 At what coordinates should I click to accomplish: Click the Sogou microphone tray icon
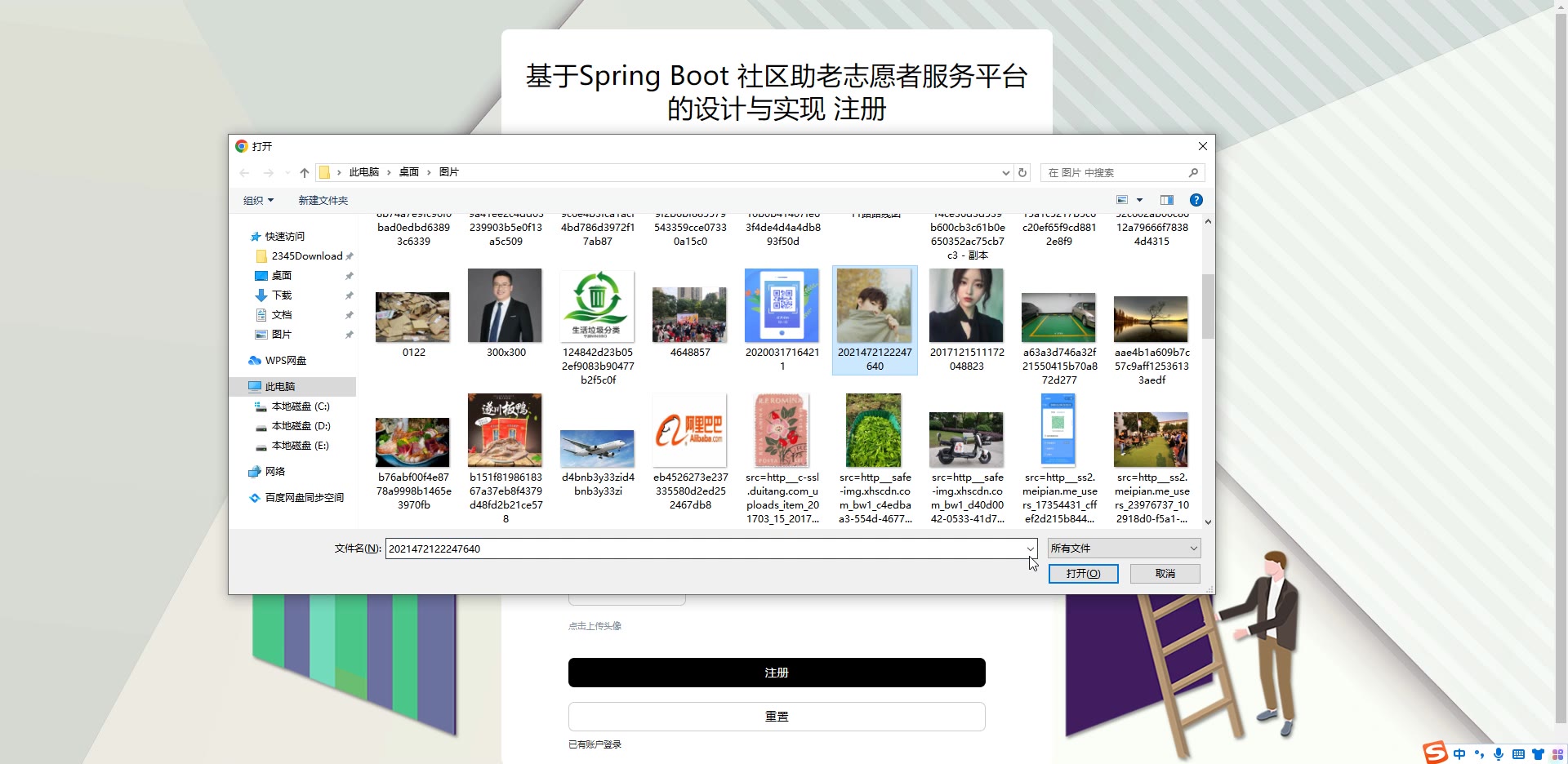pyautogui.click(x=1498, y=754)
